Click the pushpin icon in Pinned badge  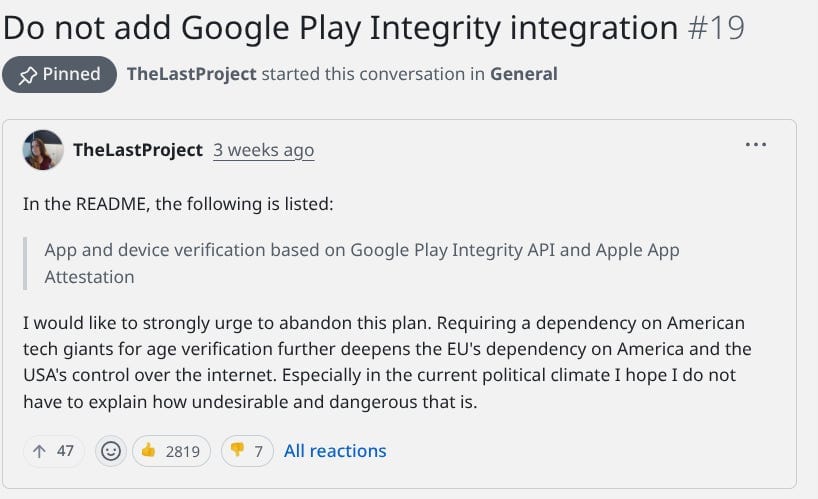point(28,76)
